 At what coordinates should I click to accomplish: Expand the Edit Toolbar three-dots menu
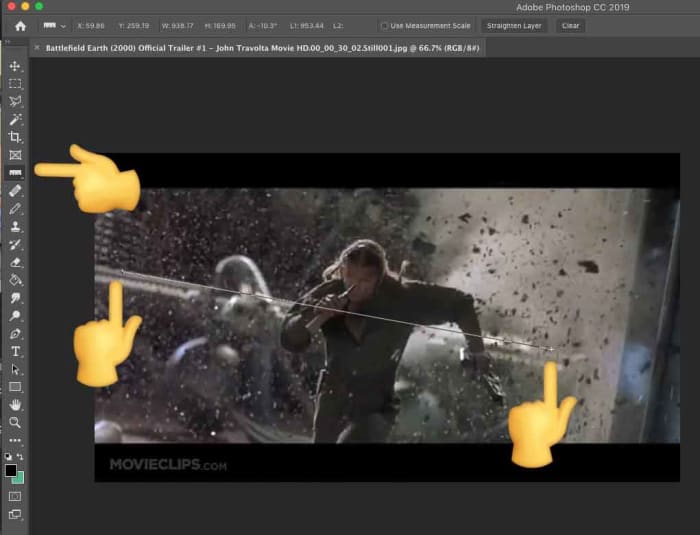click(x=15, y=440)
